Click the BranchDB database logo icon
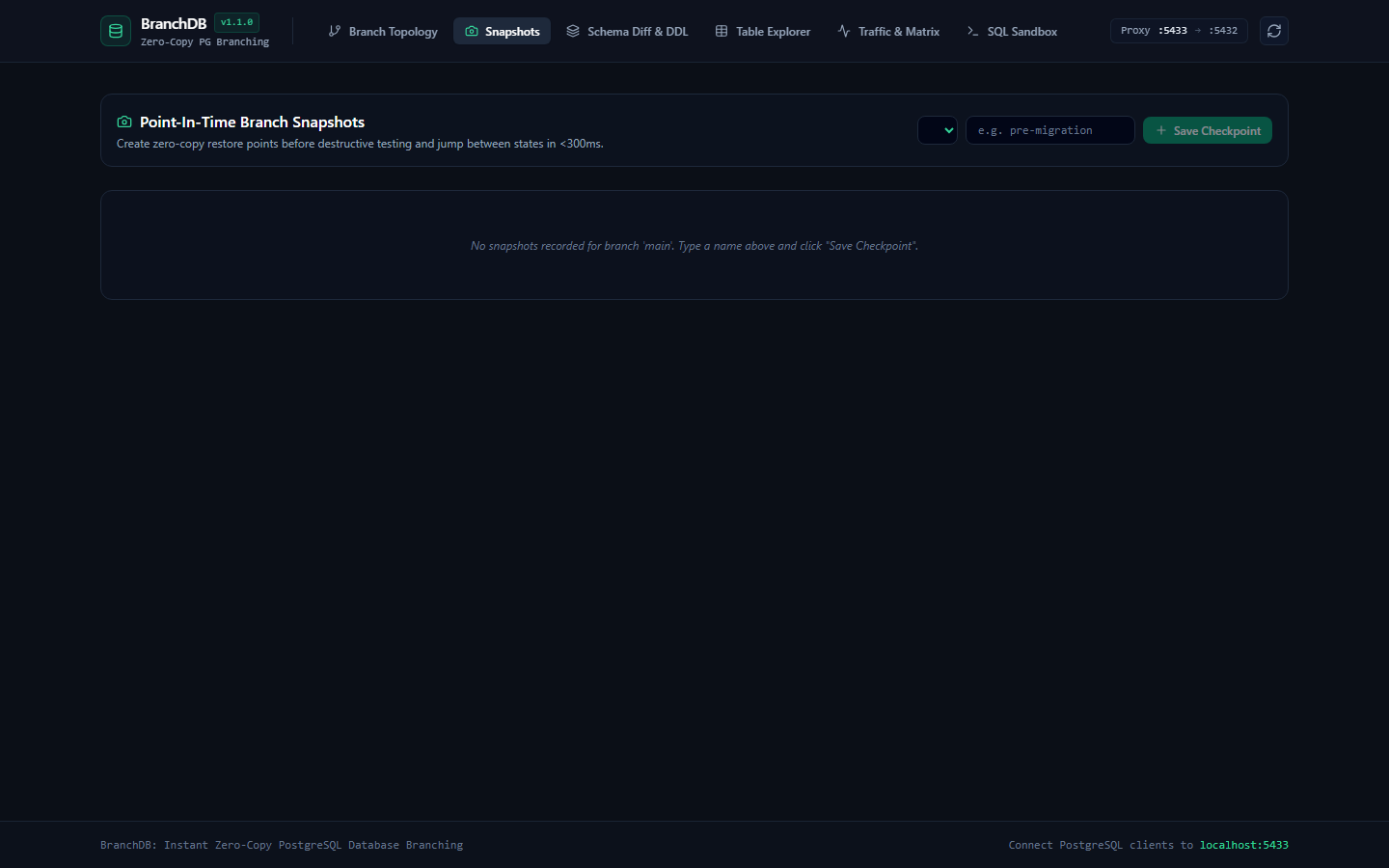This screenshot has width=1389, height=868. click(116, 31)
